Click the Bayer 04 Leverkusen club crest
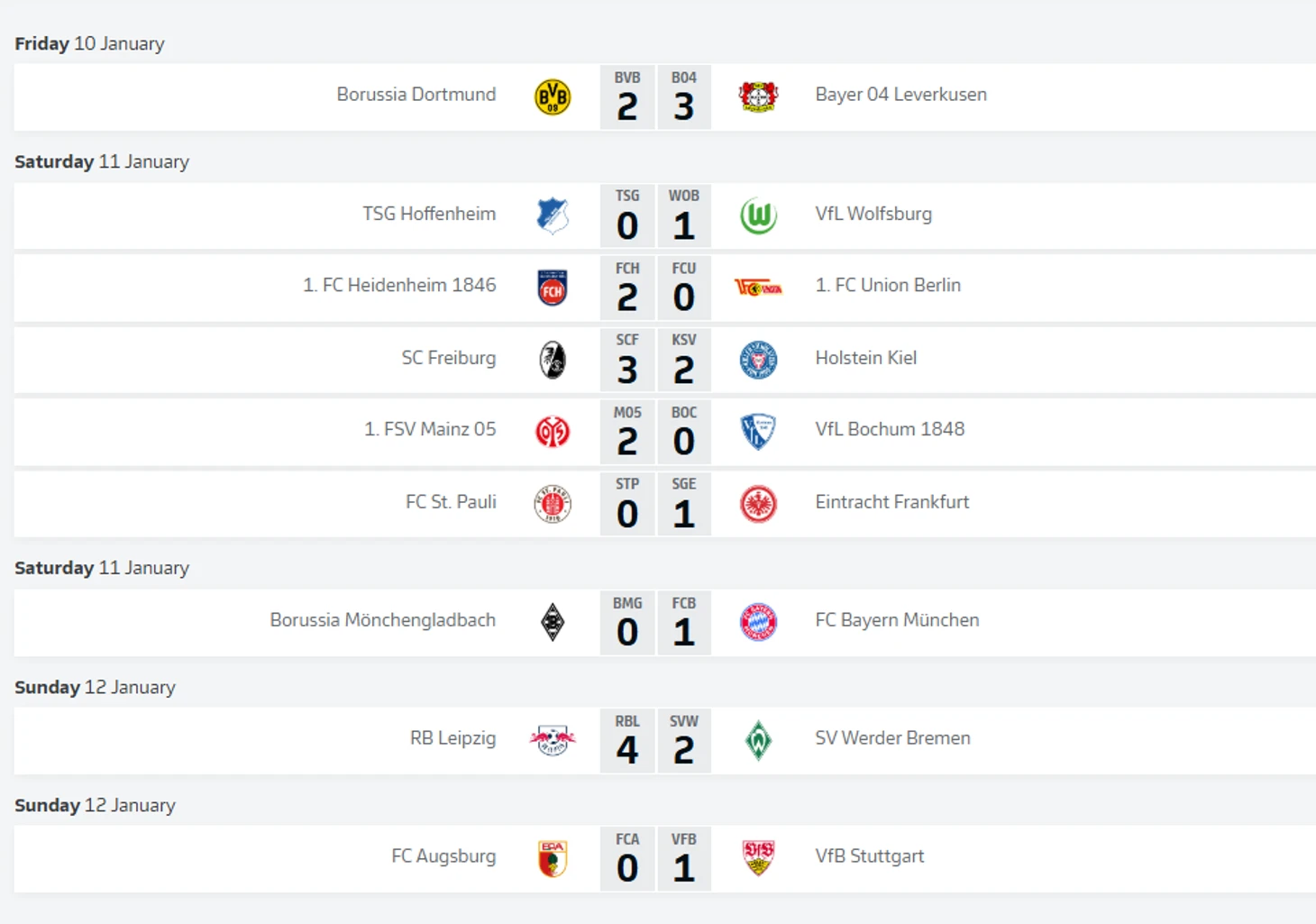 point(758,96)
